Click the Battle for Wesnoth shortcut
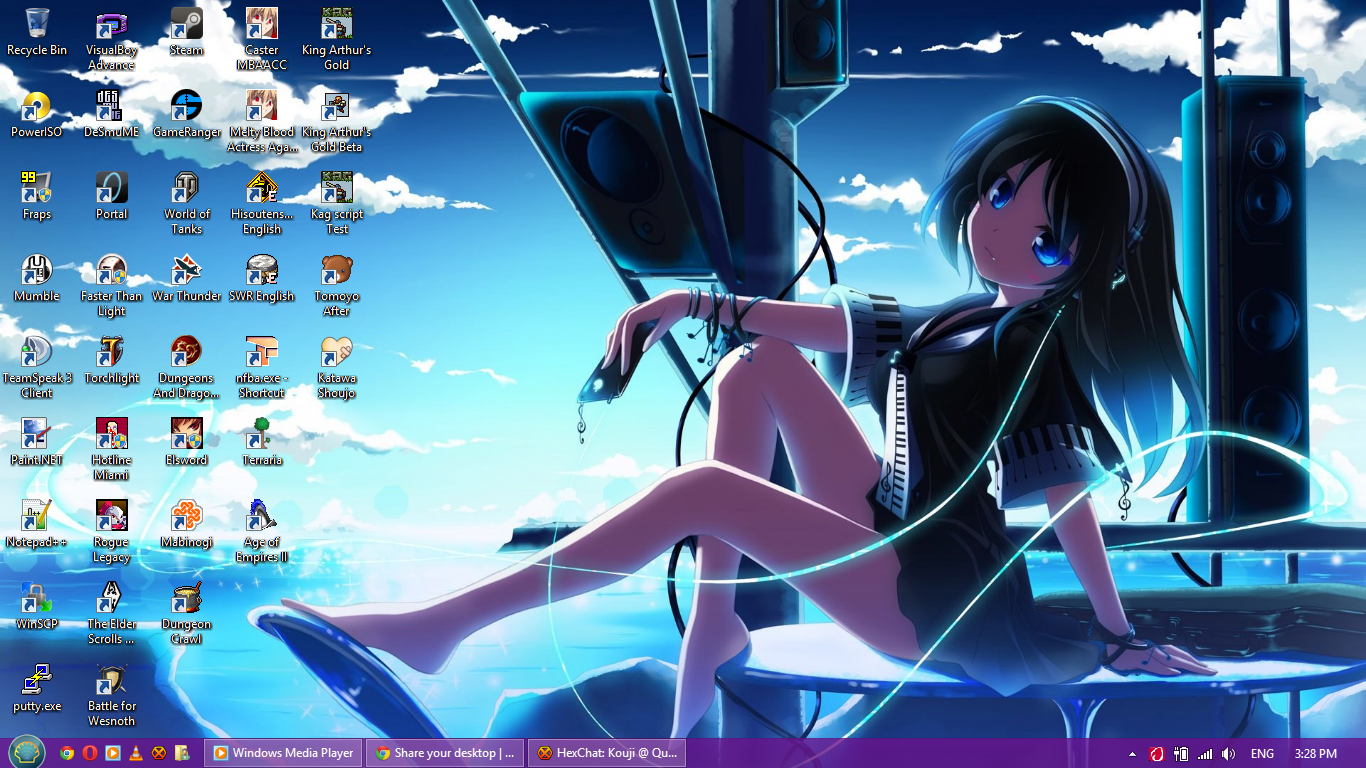The image size is (1366, 768). click(x=111, y=694)
